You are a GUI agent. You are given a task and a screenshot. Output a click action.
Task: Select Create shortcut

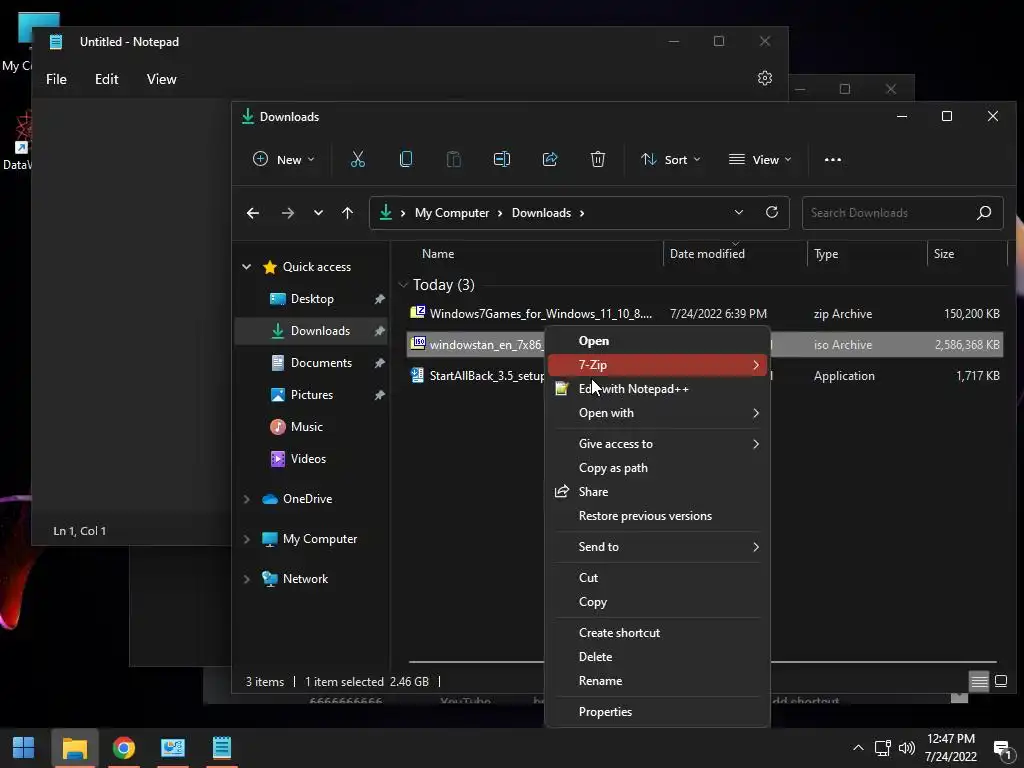(x=658, y=632)
